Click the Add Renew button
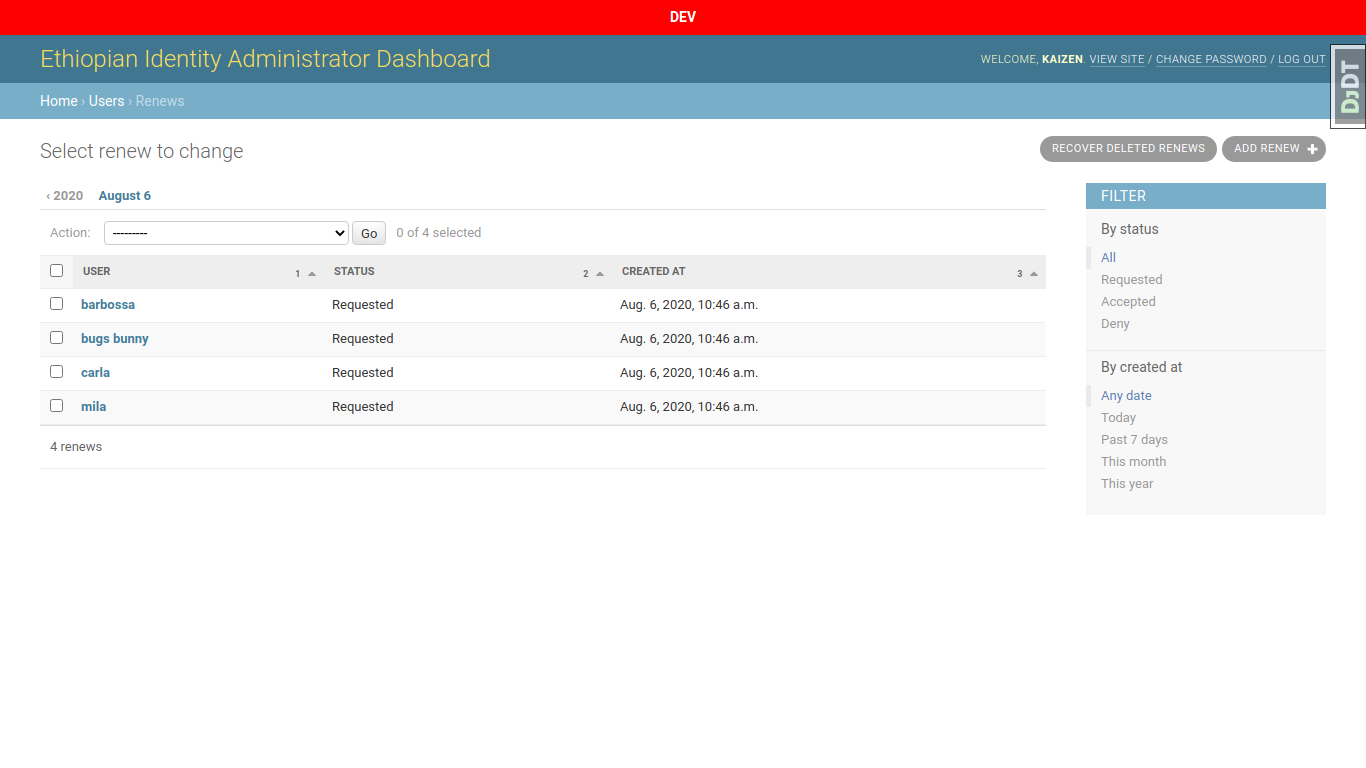Image resolution: width=1366 pixels, height=768 pixels. 1274,149
